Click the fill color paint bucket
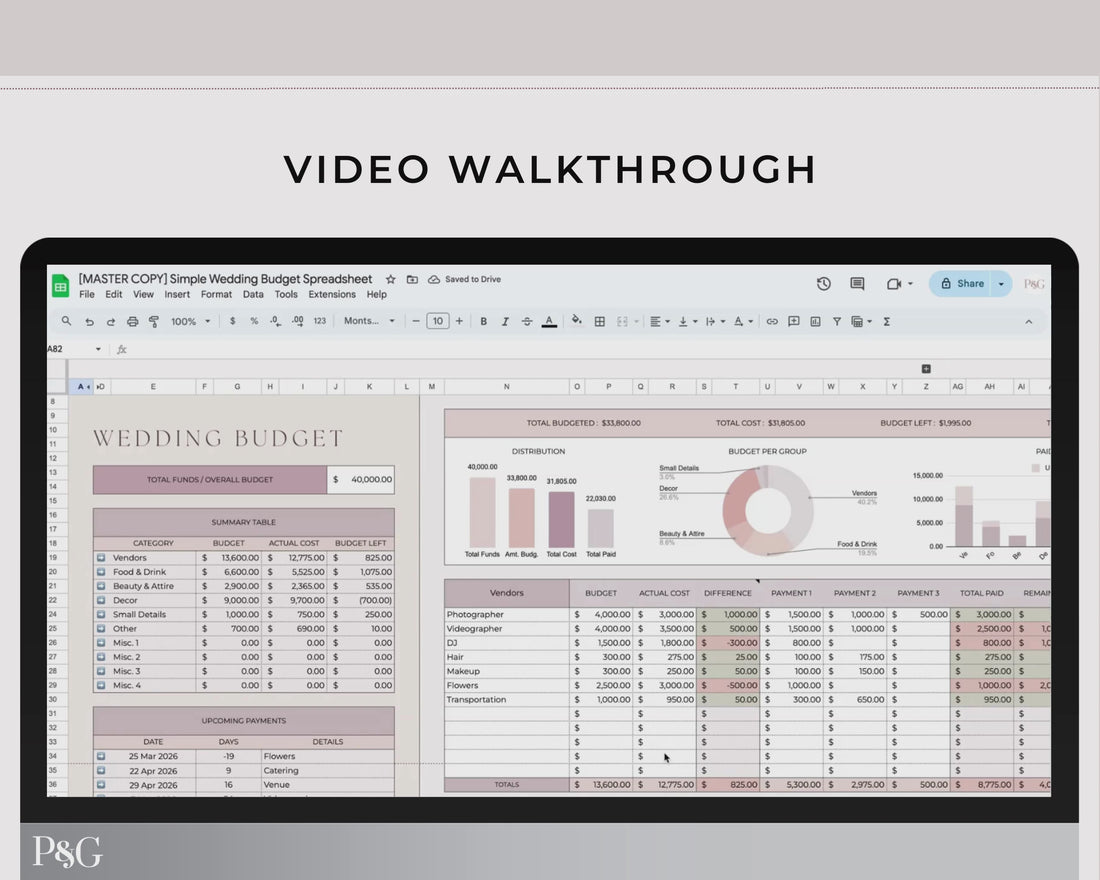The height and width of the screenshot is (880, 1100). (x=576, y=322)
